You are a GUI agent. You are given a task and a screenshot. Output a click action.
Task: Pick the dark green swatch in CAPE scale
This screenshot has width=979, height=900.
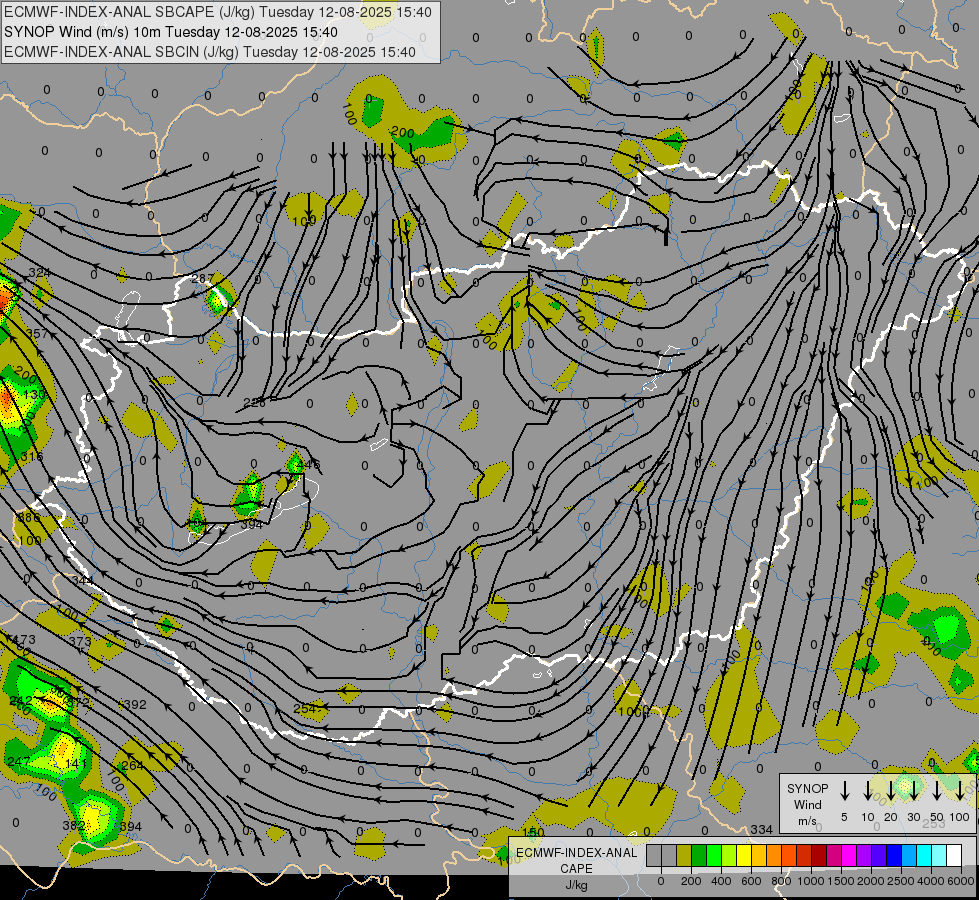(699, 856)
